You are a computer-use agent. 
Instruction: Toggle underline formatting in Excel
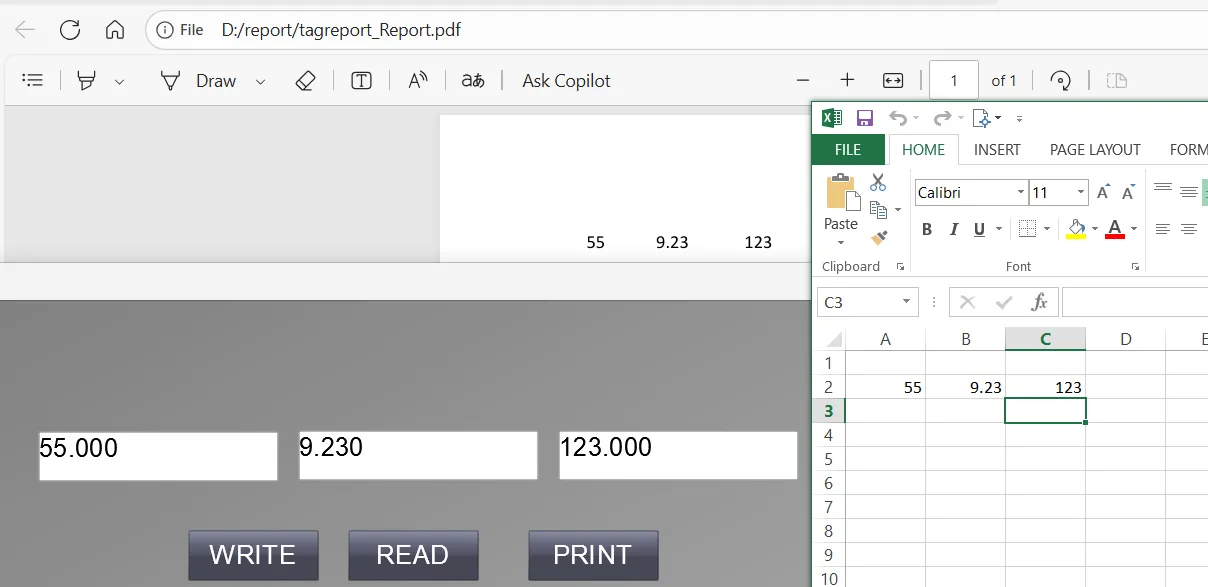click(x=978, y=229)
